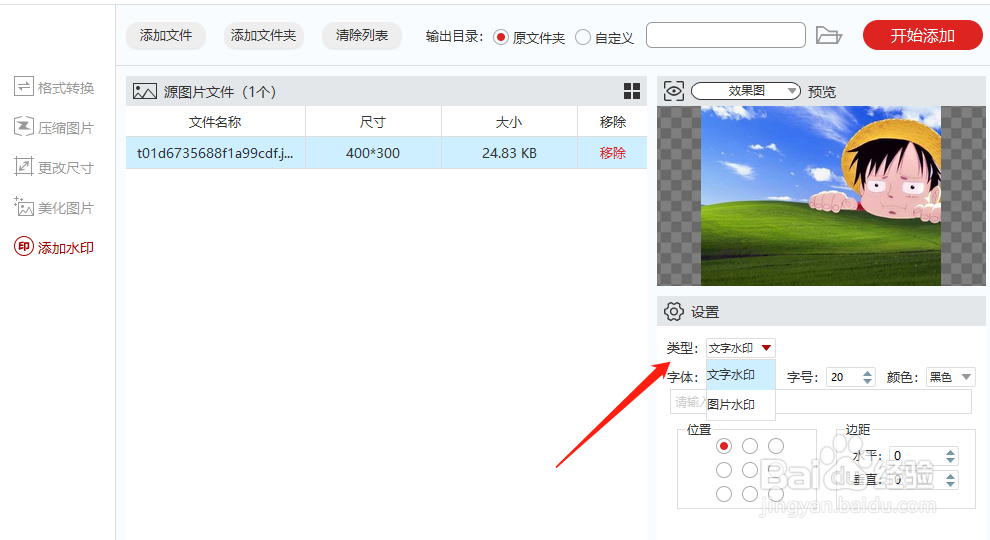Open the 更改尺寸 resize section
The height and width of the screenshot is (540, 990).
click(54, 167)
